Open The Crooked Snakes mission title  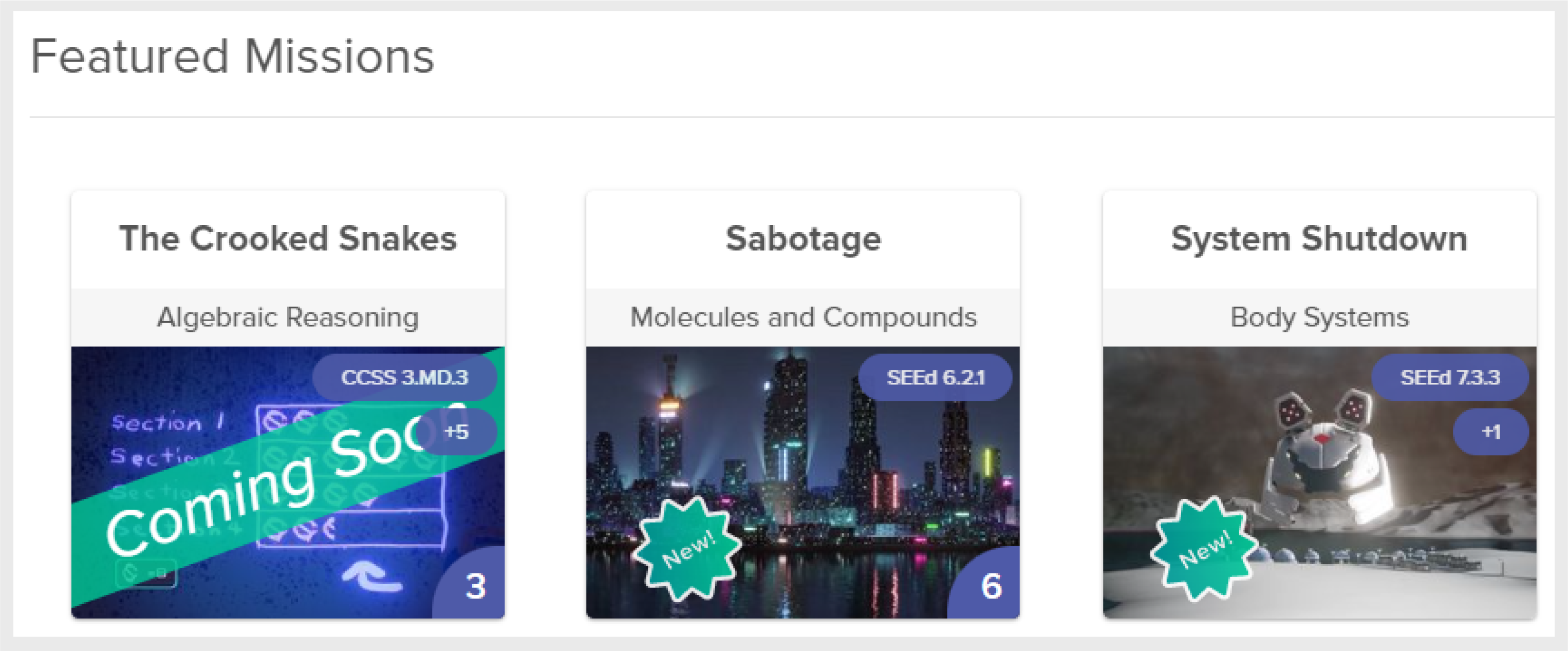coord(288,238)
